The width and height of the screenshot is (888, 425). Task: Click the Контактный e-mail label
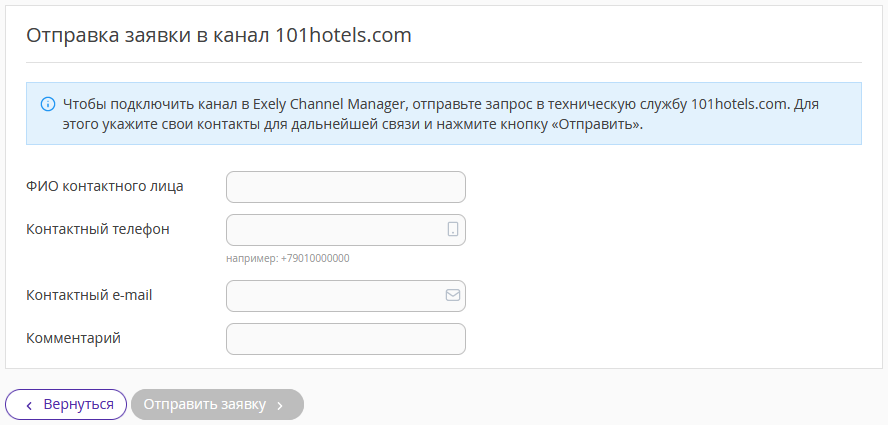(x=89, y=295)
